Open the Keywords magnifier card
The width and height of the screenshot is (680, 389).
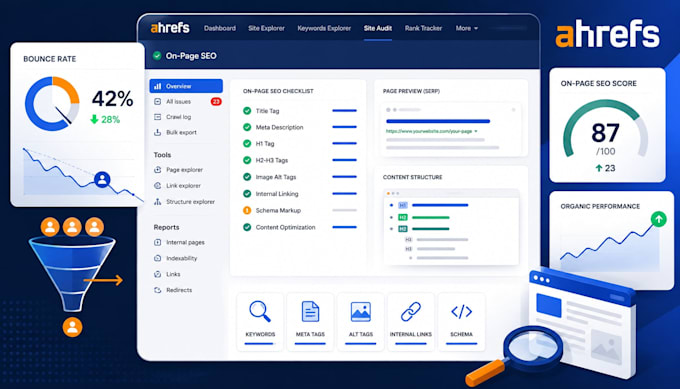[260, 322]
